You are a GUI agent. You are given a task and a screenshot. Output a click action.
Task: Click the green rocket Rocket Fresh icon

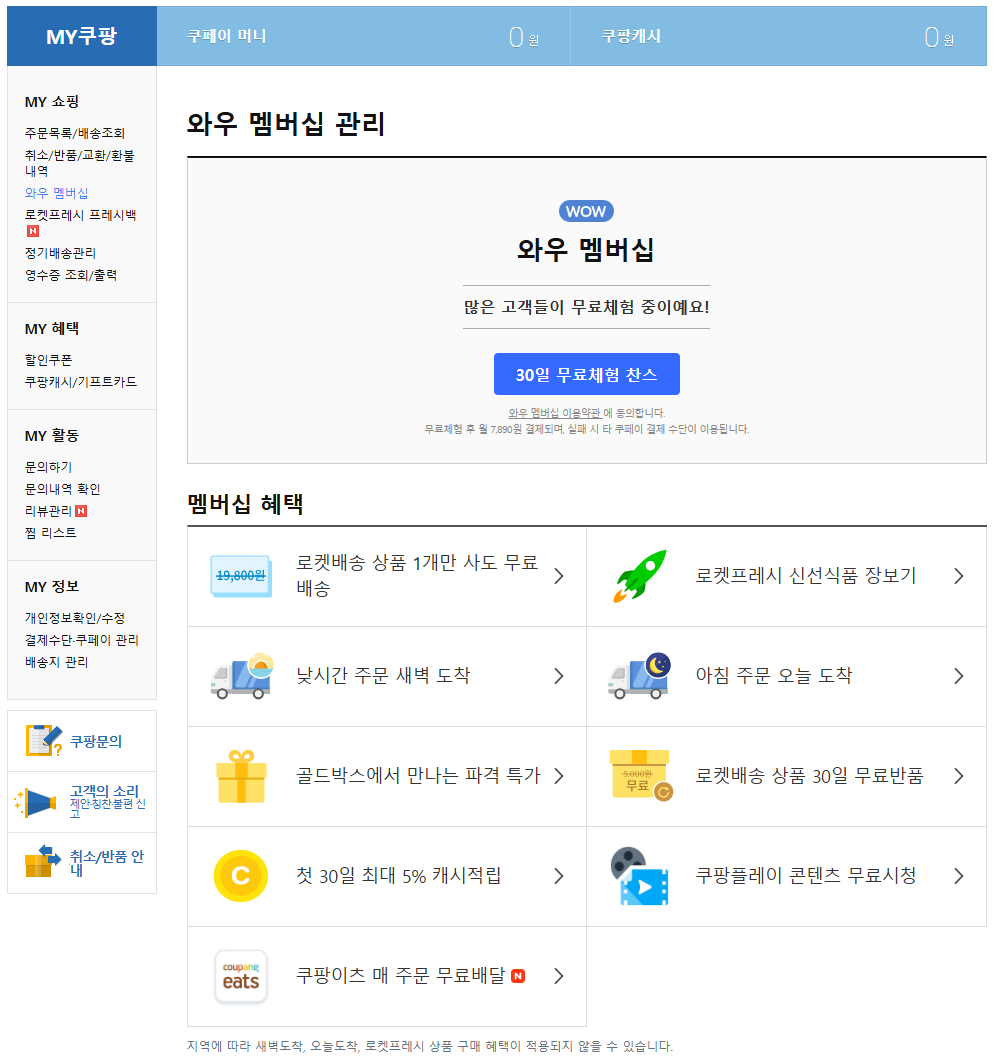[640, 576]
